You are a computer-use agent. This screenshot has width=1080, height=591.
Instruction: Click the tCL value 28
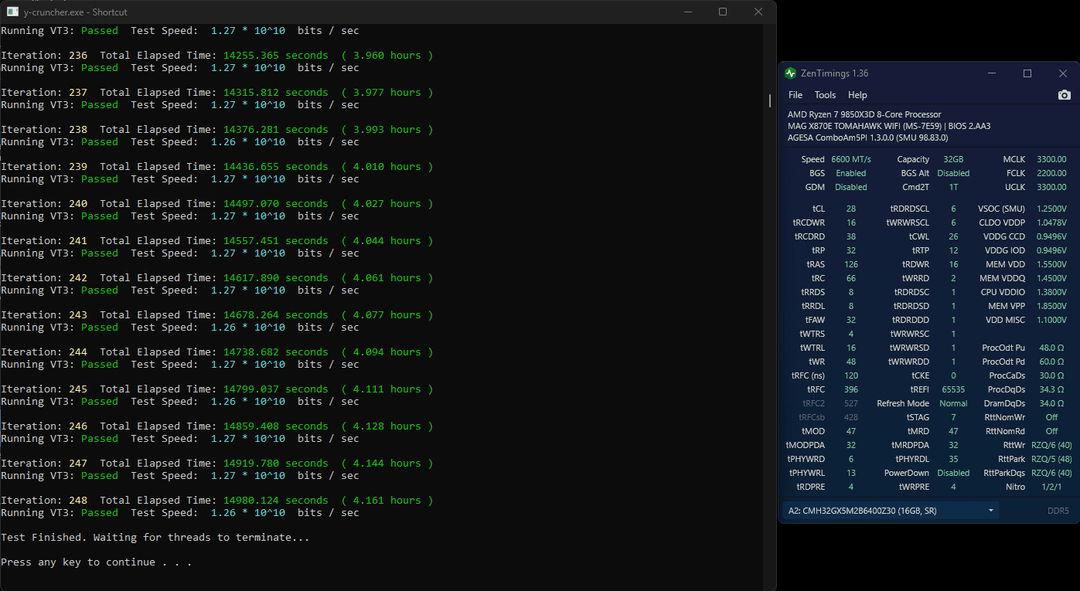click(851, 208)
